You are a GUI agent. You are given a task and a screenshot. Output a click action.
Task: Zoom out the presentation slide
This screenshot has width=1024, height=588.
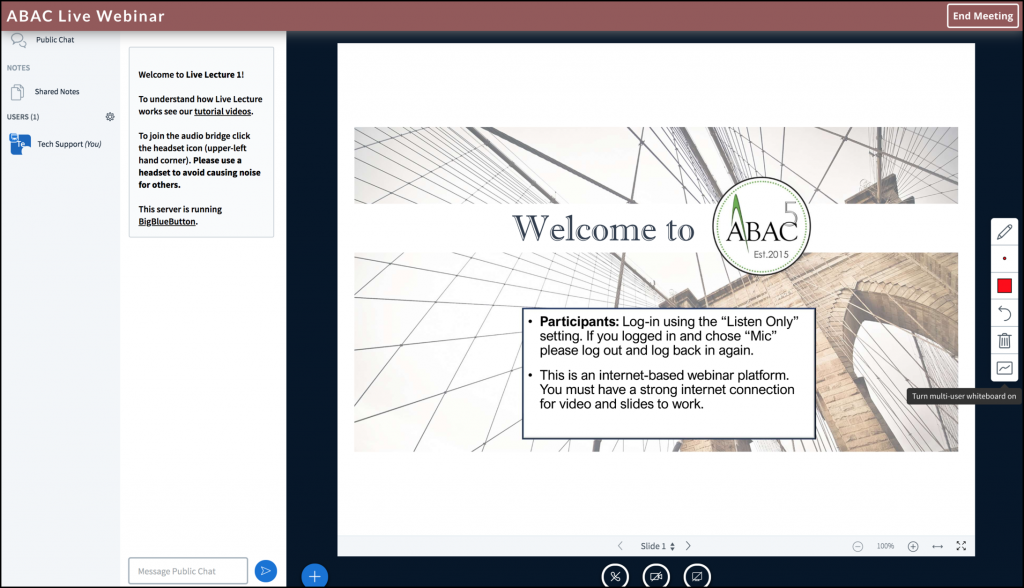click(858, 546)
